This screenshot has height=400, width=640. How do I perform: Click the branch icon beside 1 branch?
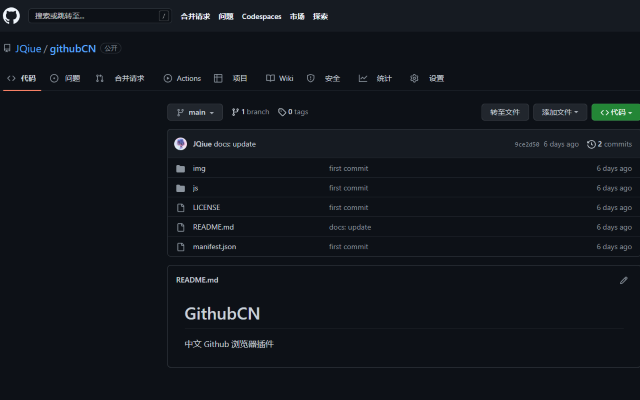point(235,112)
